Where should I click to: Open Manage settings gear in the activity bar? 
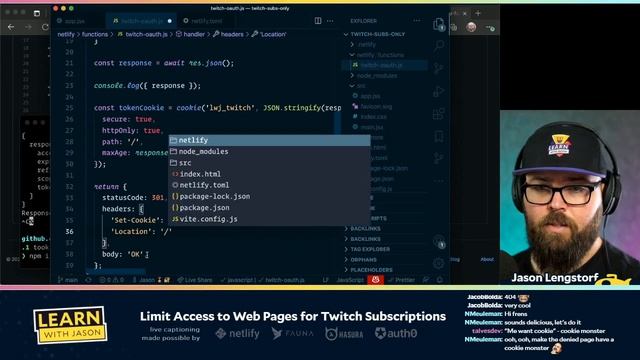pos(439,263)
